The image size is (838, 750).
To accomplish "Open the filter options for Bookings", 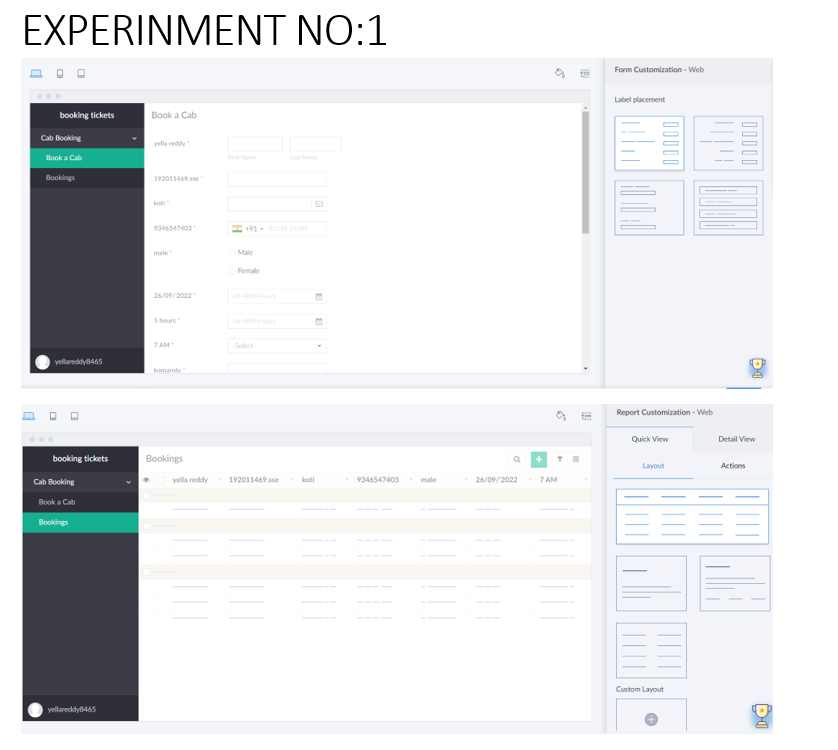I will click(x=558, y=459).
